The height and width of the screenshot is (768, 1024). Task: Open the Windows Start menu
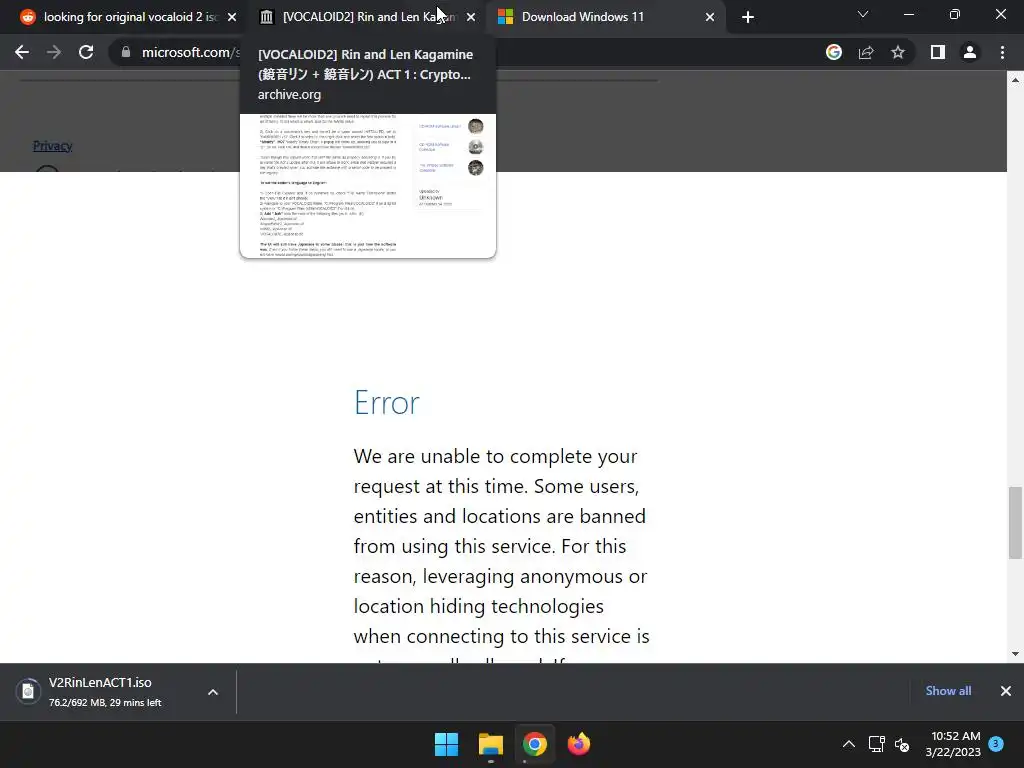click(447, 744)
